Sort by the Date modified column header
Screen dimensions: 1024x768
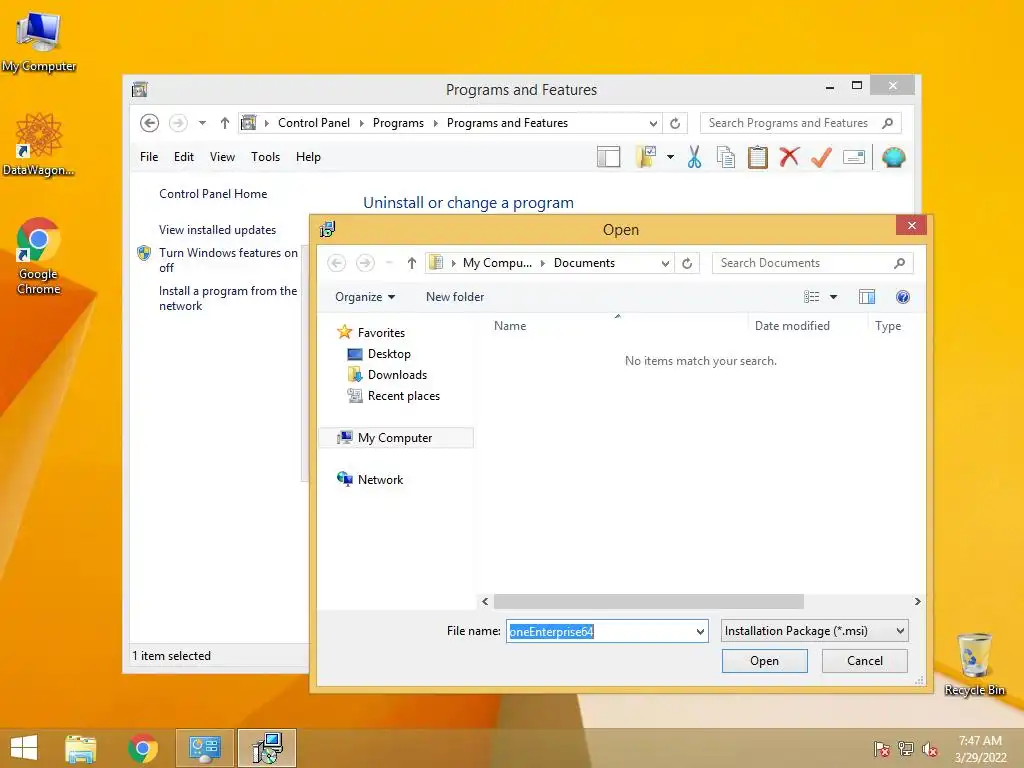pos(792,326)
